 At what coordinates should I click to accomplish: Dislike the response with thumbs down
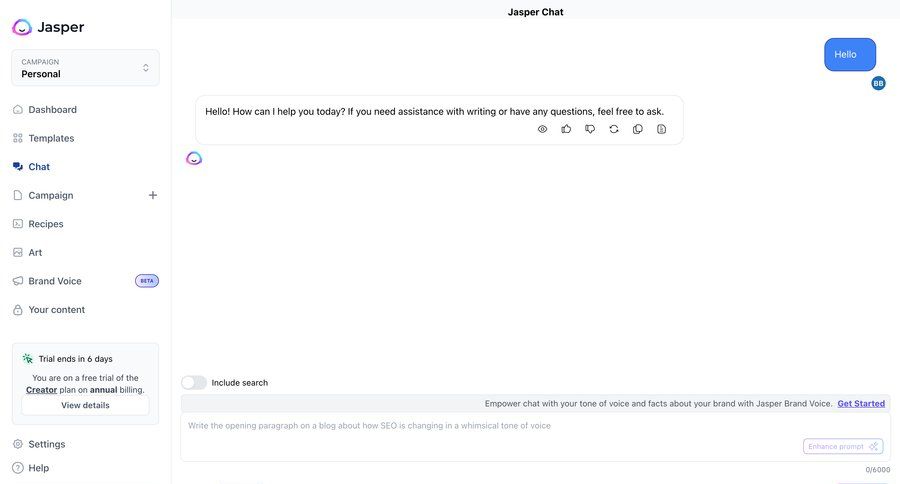(590, 129)
